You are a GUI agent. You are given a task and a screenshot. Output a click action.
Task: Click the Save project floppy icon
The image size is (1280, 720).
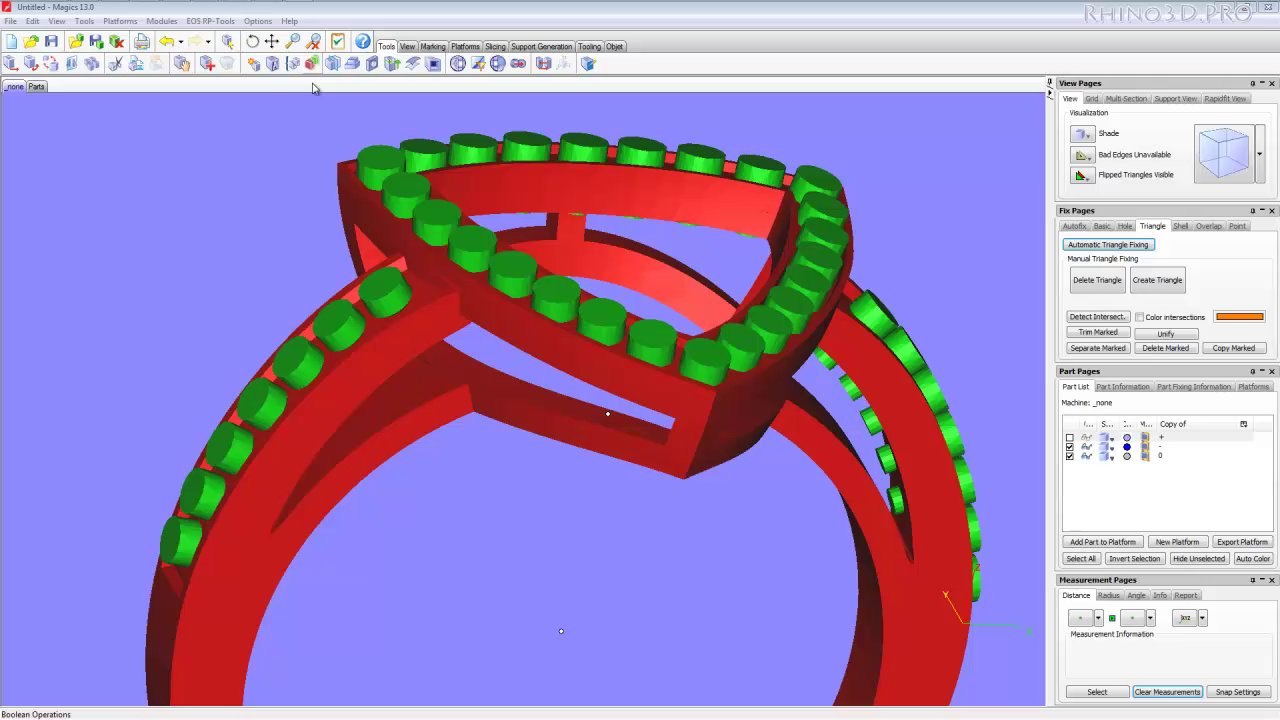click(51, 41)
